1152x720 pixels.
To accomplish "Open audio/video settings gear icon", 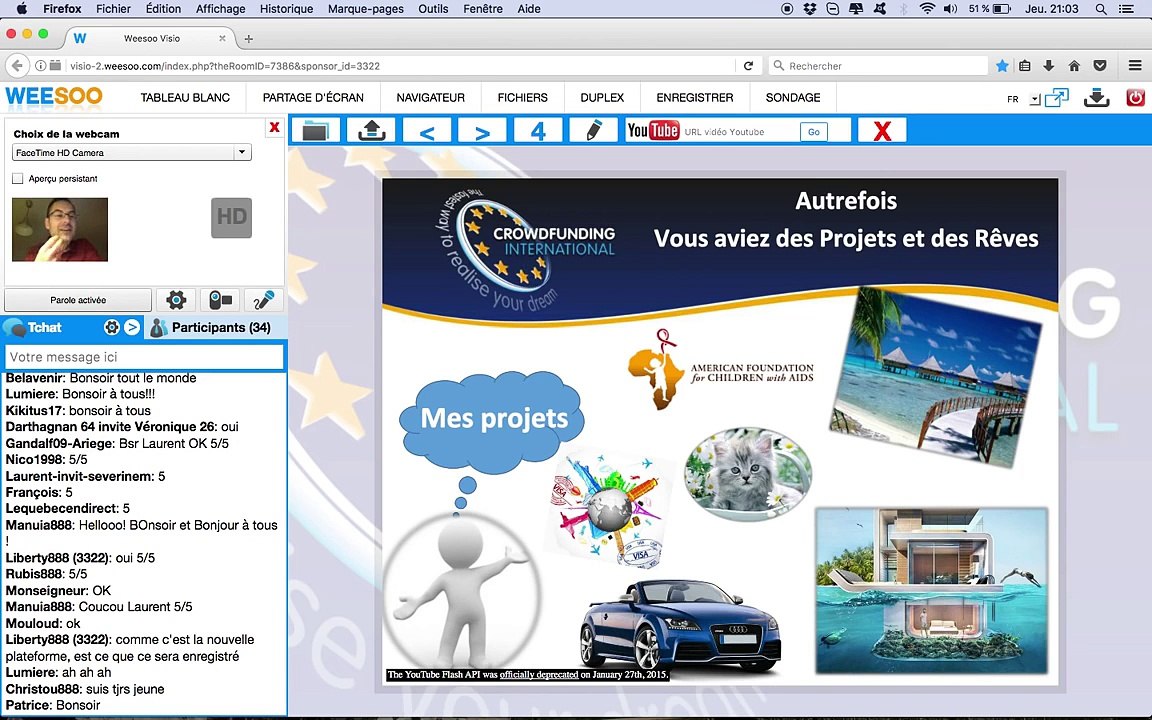I will (176, 300).
